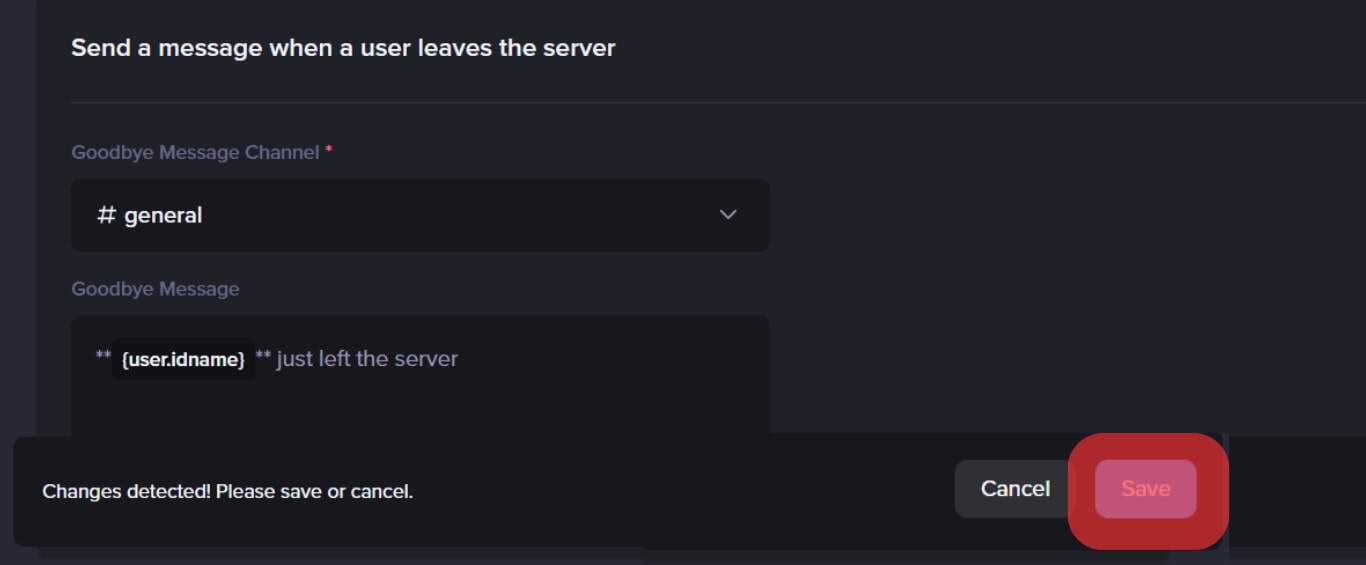Open the Goodbye Message Channel dropdown
The image size is (1366, 565).
[421, 215]
